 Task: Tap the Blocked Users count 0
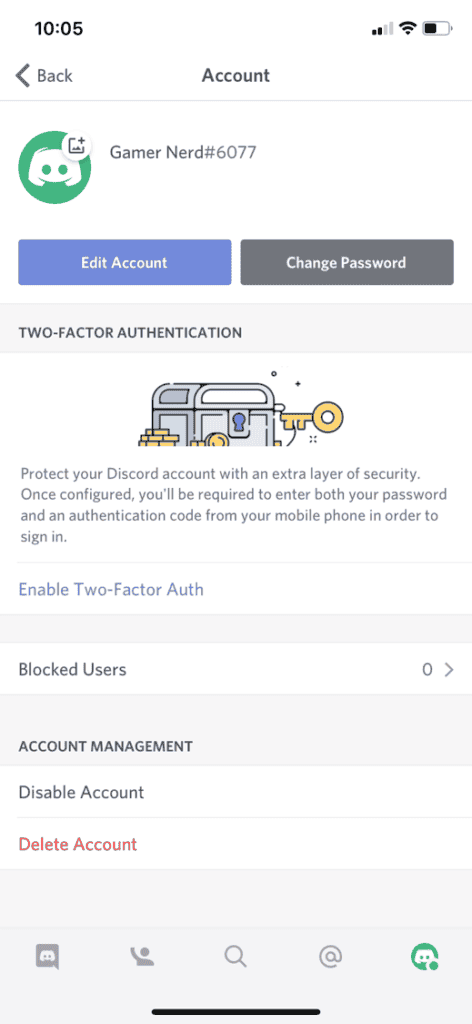428,669
